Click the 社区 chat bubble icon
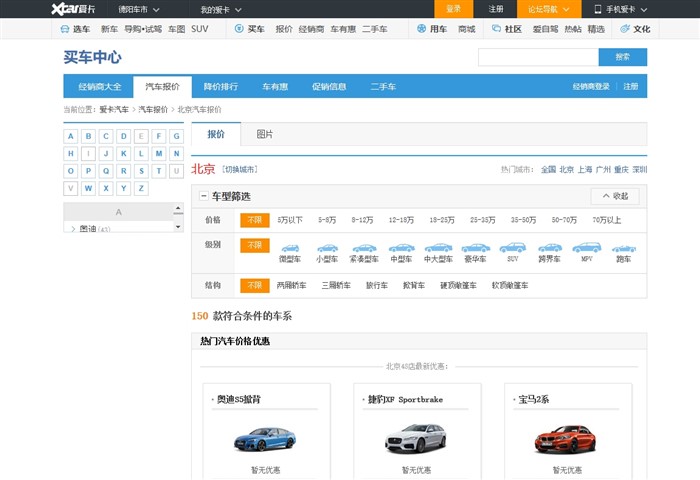The height and width of the screenshot is (480, 700). [x=496, y=29]
